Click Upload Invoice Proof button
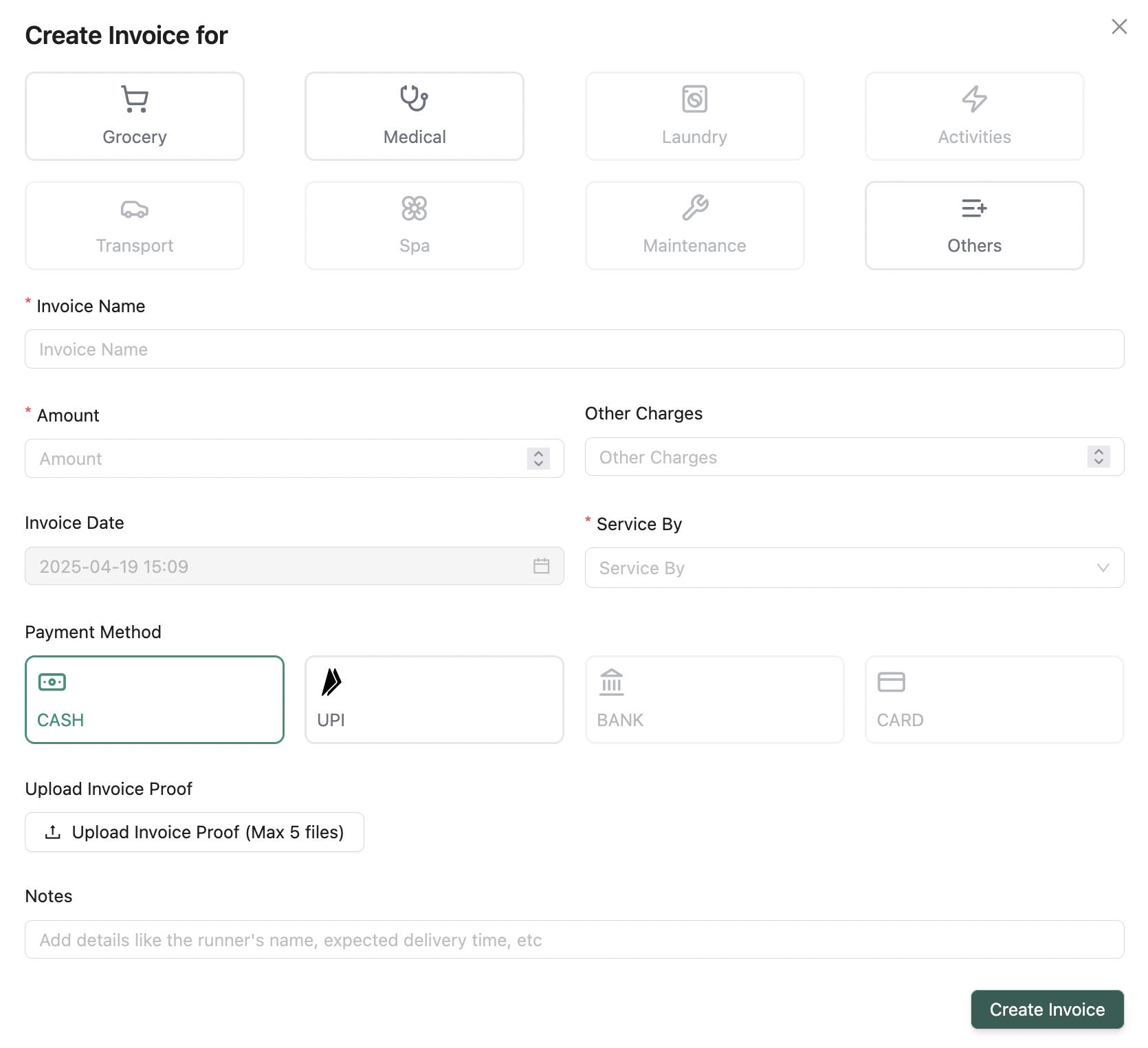The image size is (1148, 1048). [x=195, y=832]
